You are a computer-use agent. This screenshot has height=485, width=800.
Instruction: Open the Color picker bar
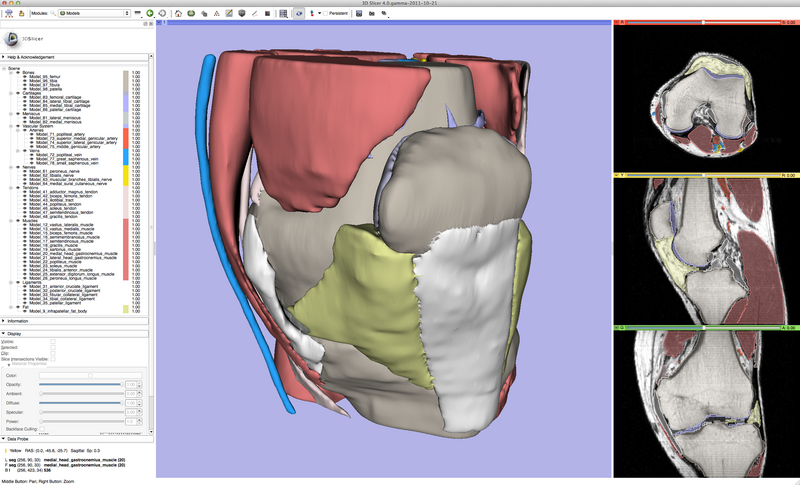[x=90, y=375]
